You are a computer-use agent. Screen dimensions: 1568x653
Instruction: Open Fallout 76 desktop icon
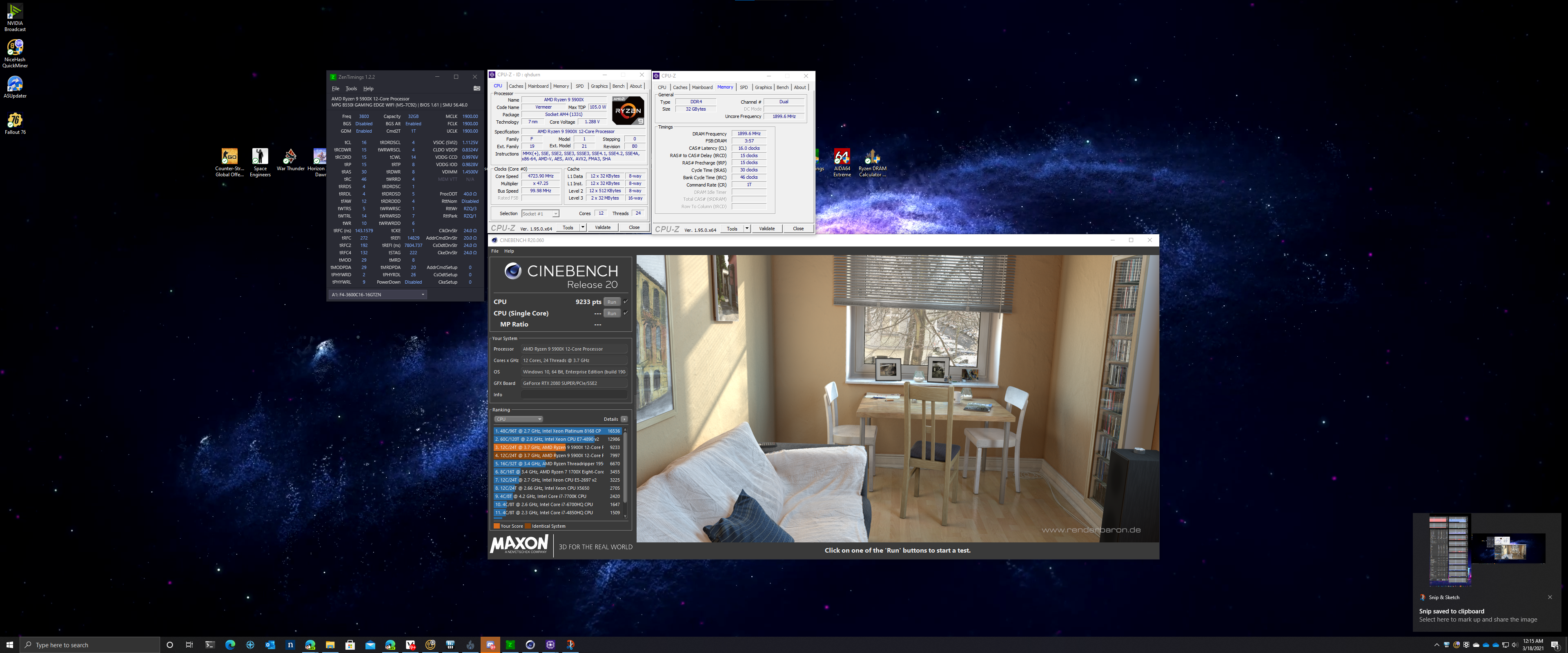(x=15, y=124)
